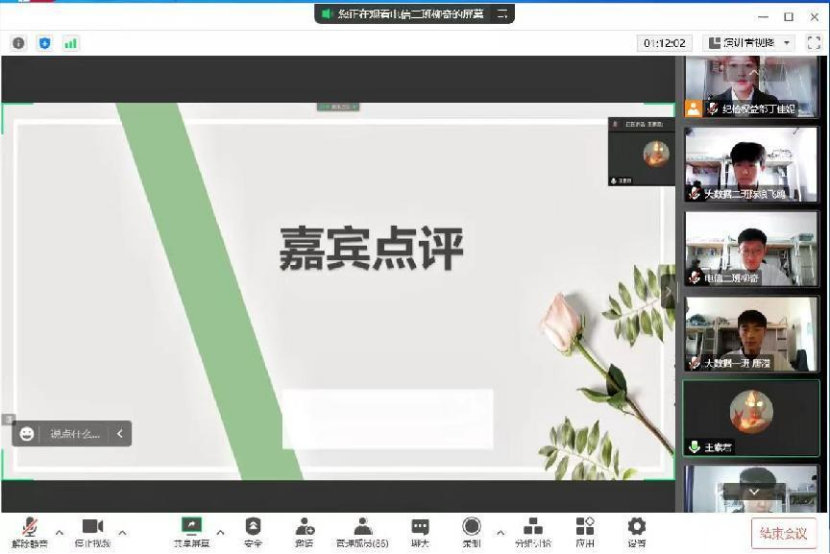Click the meeting info icon at top left
The image size is (830, 554).
pyautogui.click(x=18, y=43)
